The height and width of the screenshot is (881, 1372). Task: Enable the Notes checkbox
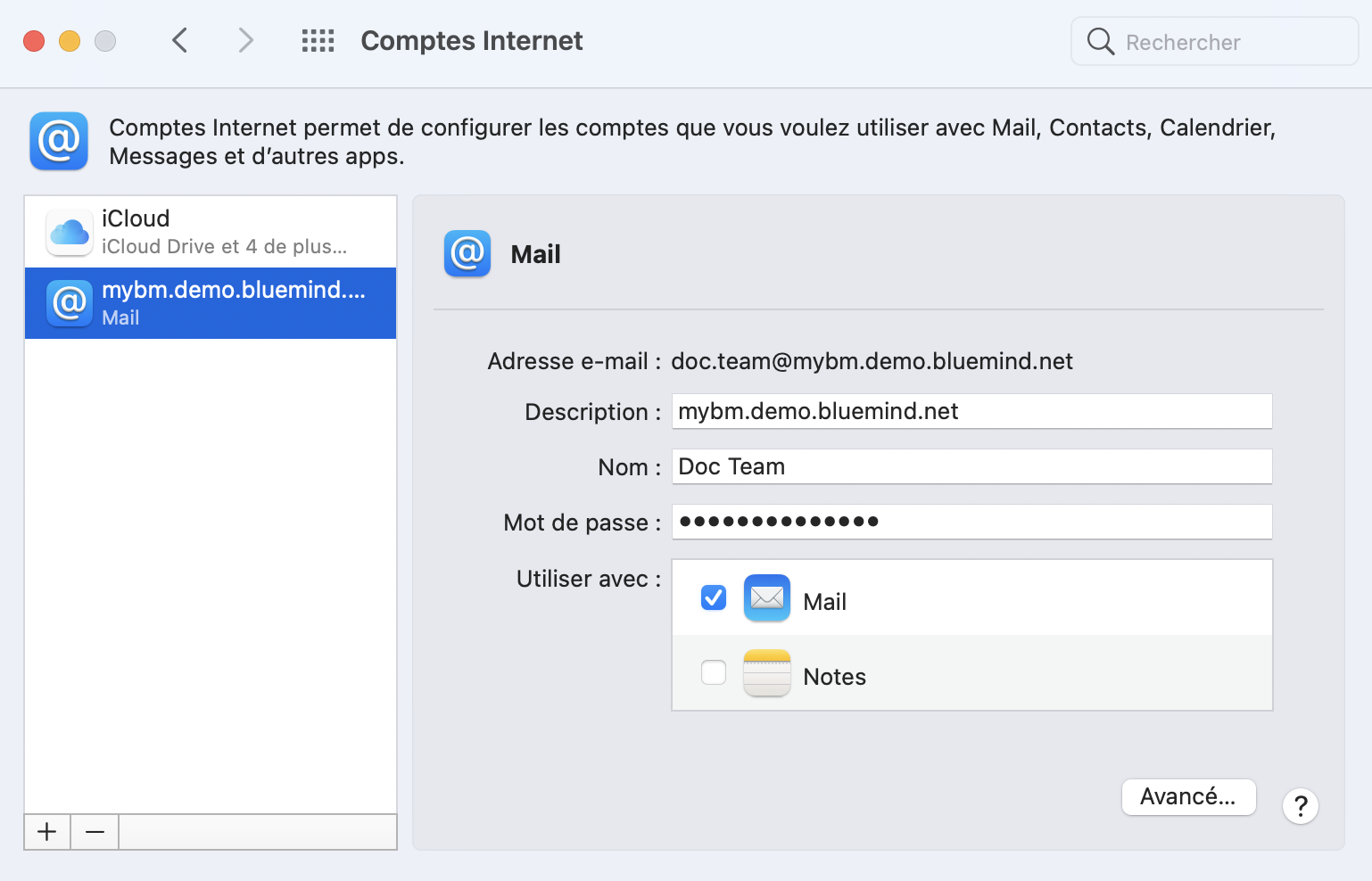(714, 672)
